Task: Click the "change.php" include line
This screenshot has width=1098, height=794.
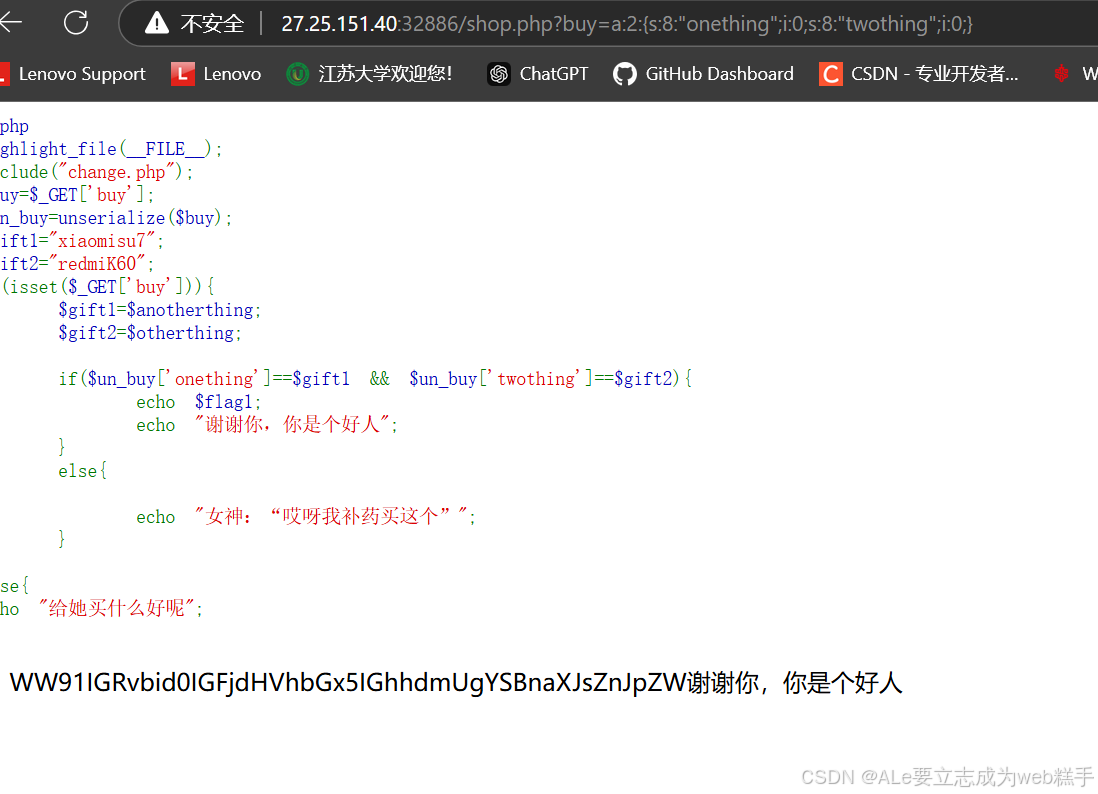Action: tap(97, 172)
